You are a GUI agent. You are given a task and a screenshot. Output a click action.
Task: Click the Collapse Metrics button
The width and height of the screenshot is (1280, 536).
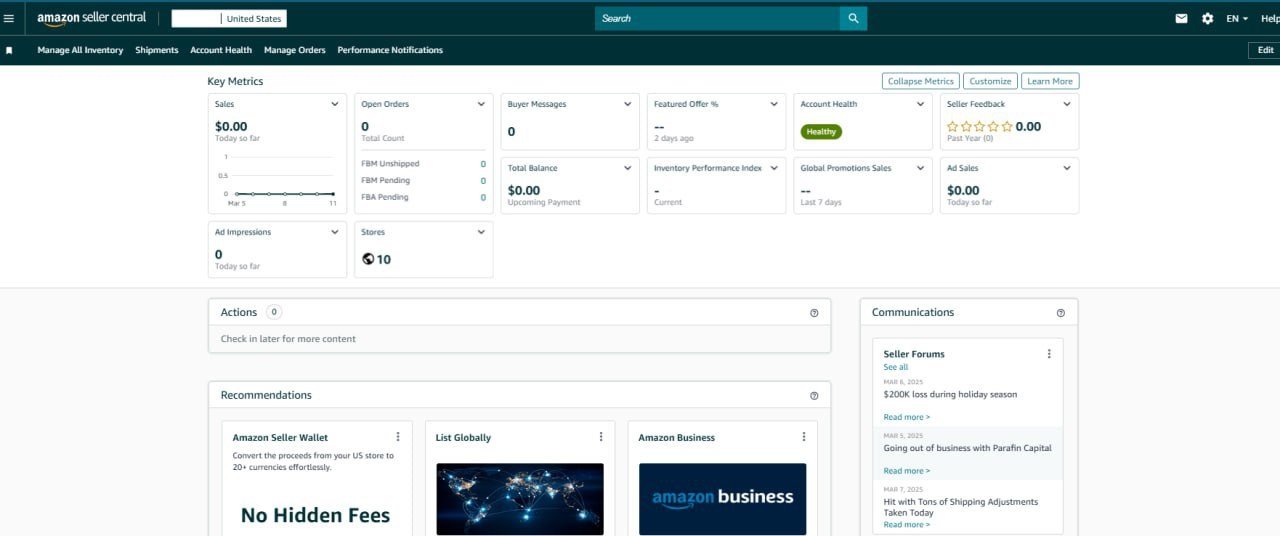coord(921,81)
